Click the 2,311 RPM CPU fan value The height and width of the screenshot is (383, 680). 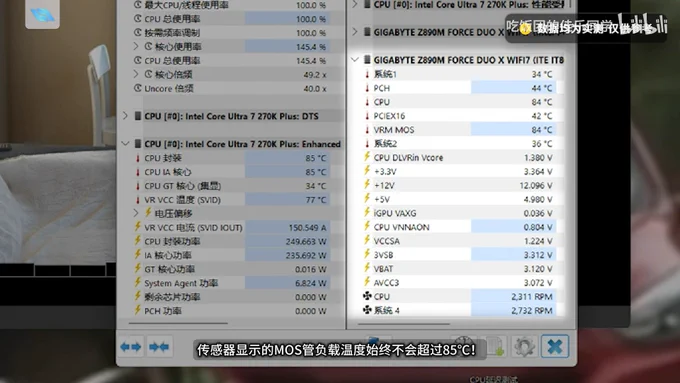click(532, 297)
